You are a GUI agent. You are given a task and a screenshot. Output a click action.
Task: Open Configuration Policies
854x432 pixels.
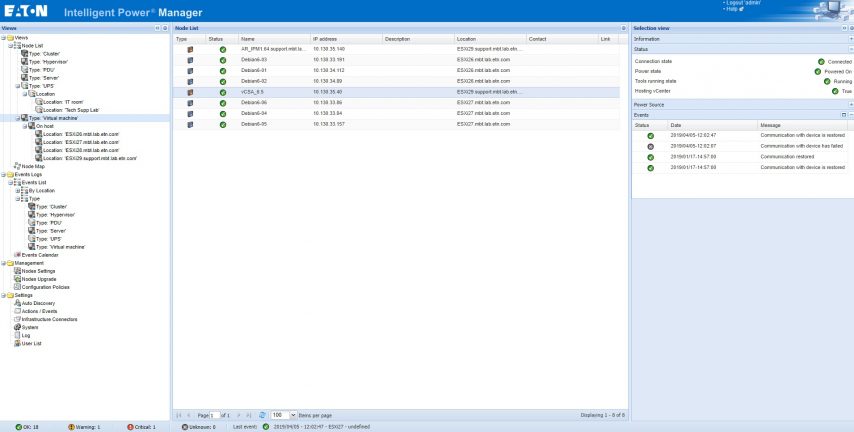click(x=47, y=287)
